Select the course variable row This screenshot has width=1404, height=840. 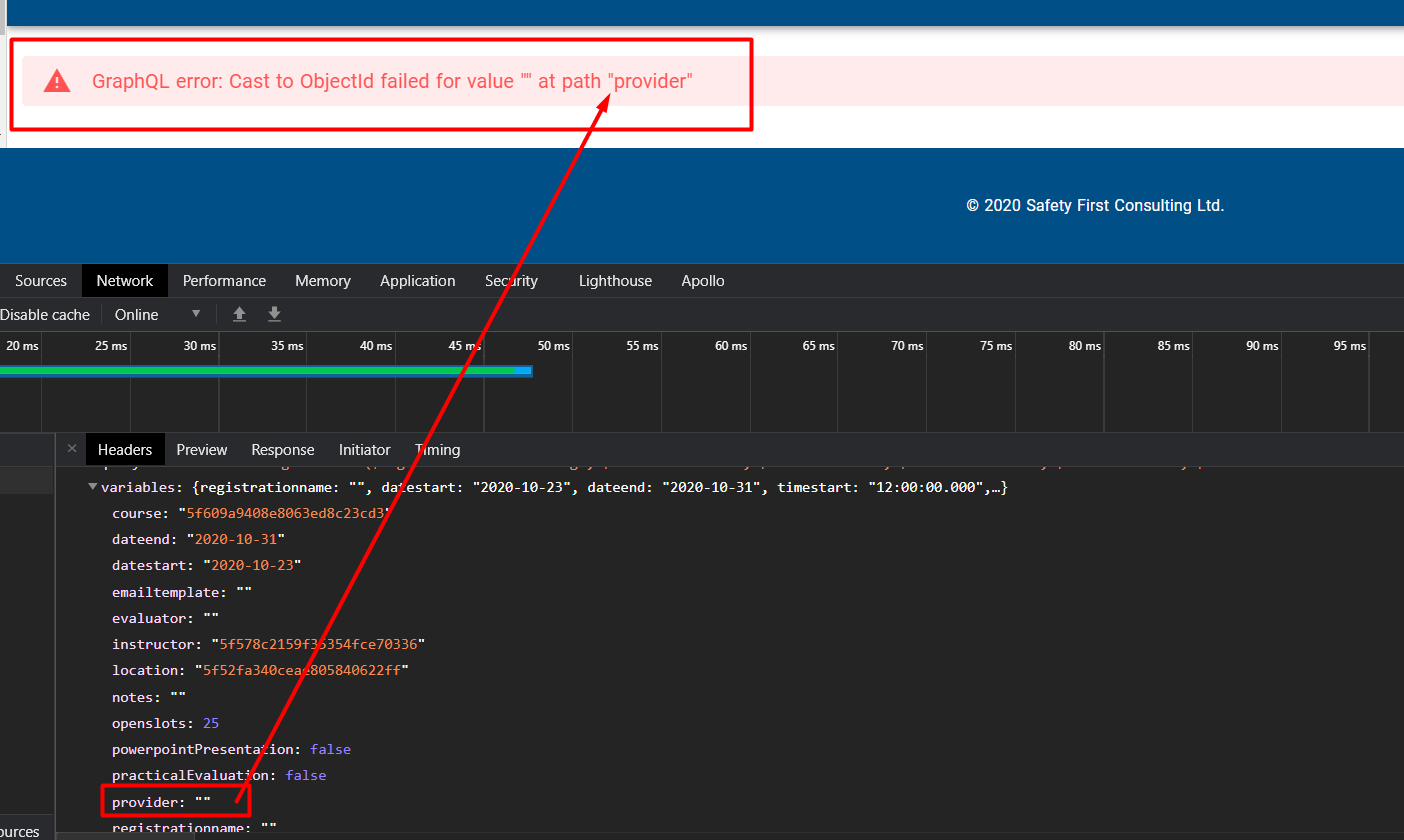[250, 513]
